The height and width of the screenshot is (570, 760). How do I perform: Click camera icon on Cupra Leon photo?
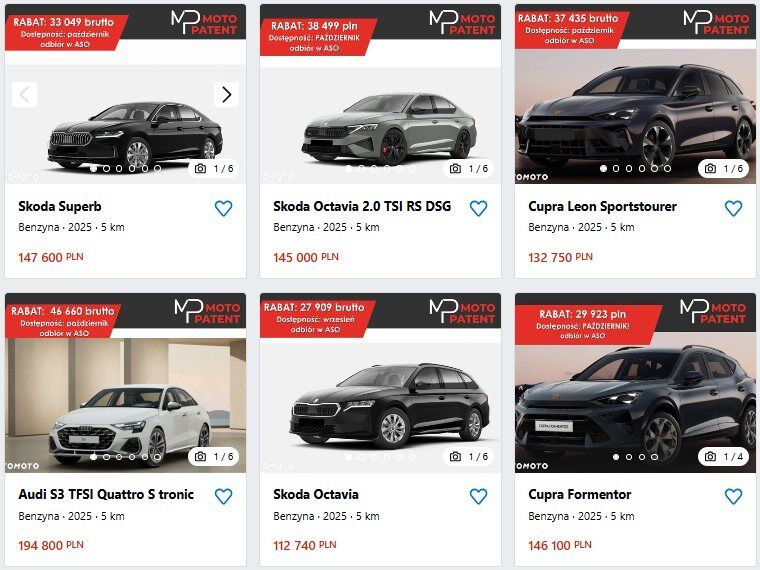(x=710, y=169)
